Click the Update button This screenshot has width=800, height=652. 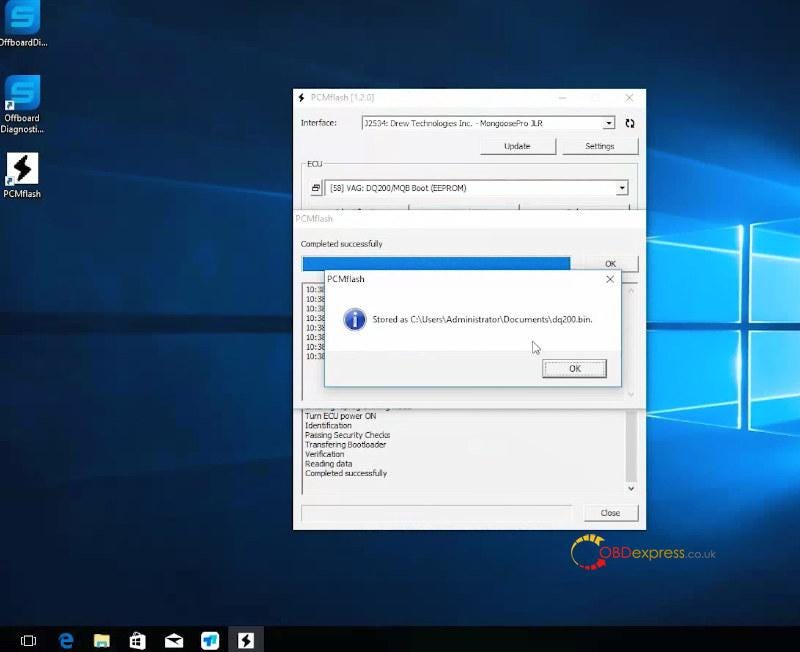pyautogui.click(x=517, y=146)
